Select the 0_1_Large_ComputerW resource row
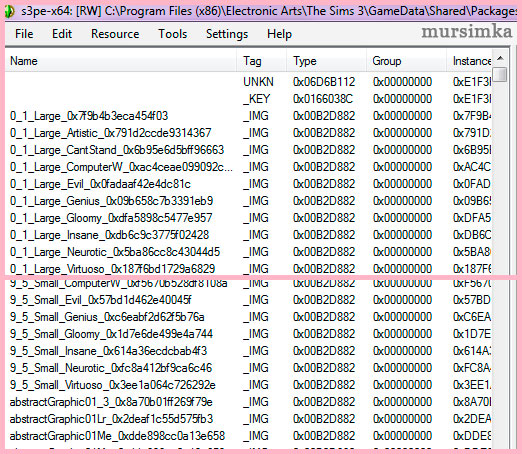The height and width of the screenshot is (454, 522). [248, 167]
